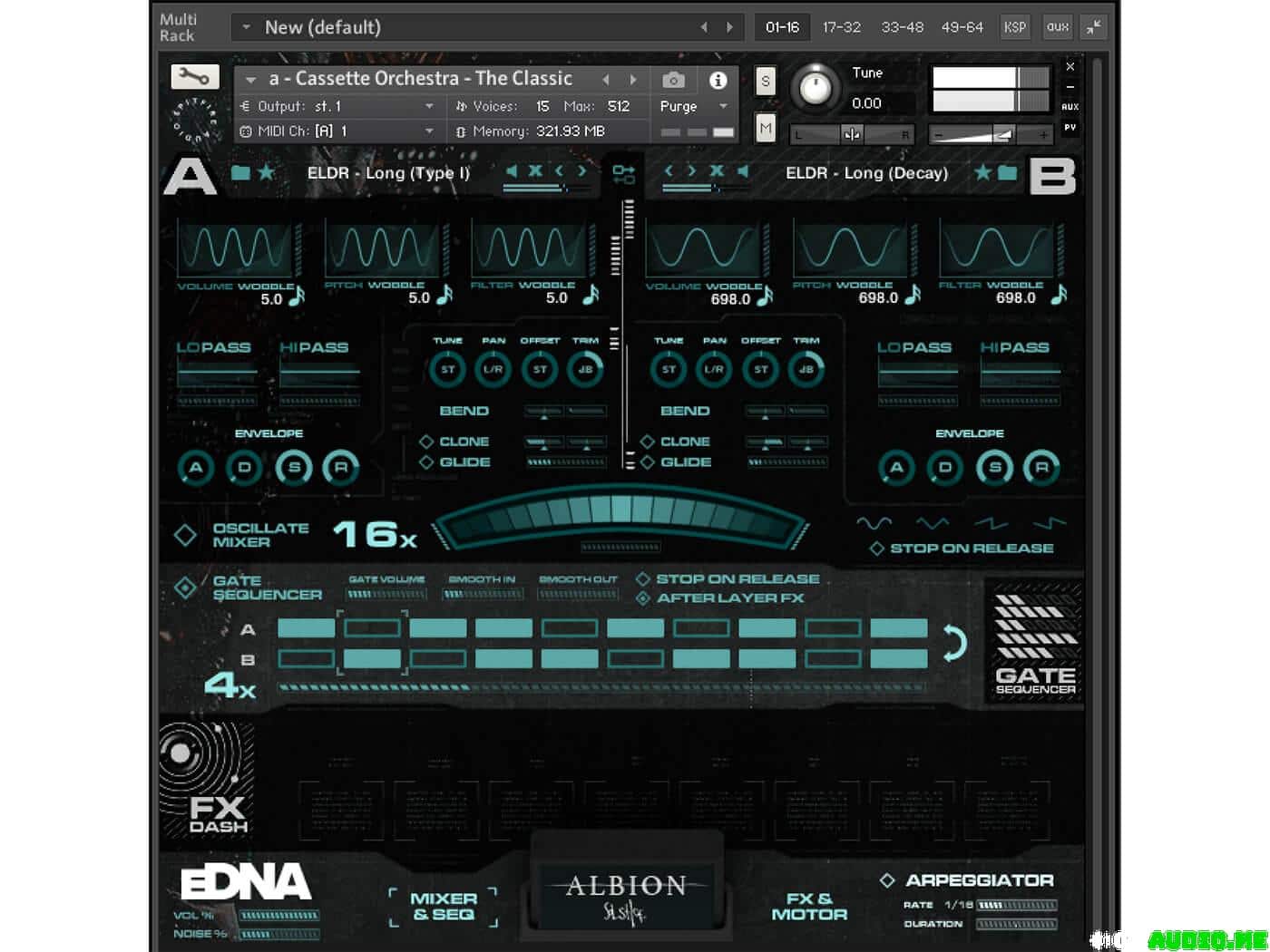The image size is (1270, 952).
Task: Go to previous multi preset arrow
Action: [x=704, y=27]
